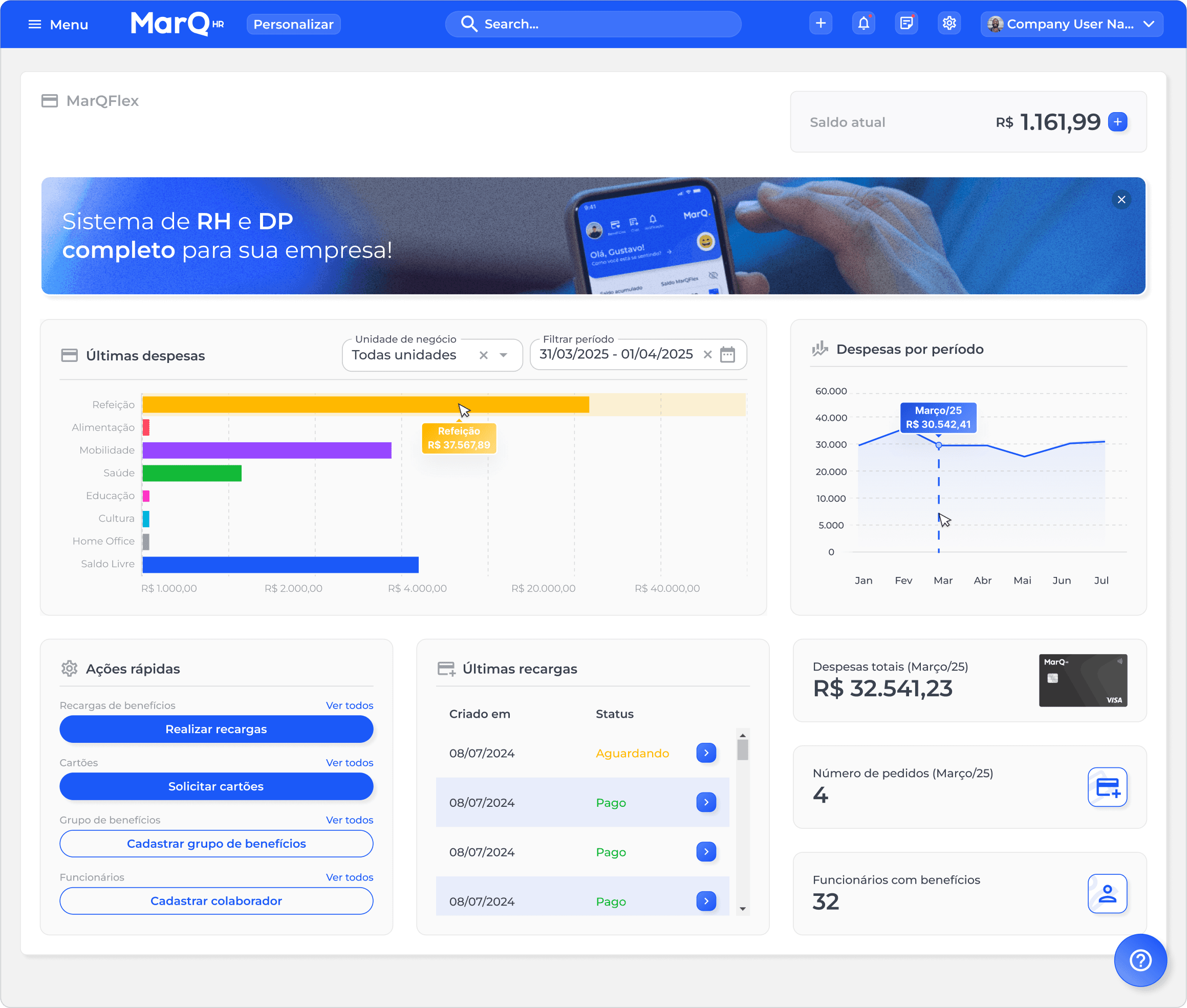The image size is (1187, 1008).
Task: Click the Funcionários com benefícios person icon
Action: (1107, 893)
